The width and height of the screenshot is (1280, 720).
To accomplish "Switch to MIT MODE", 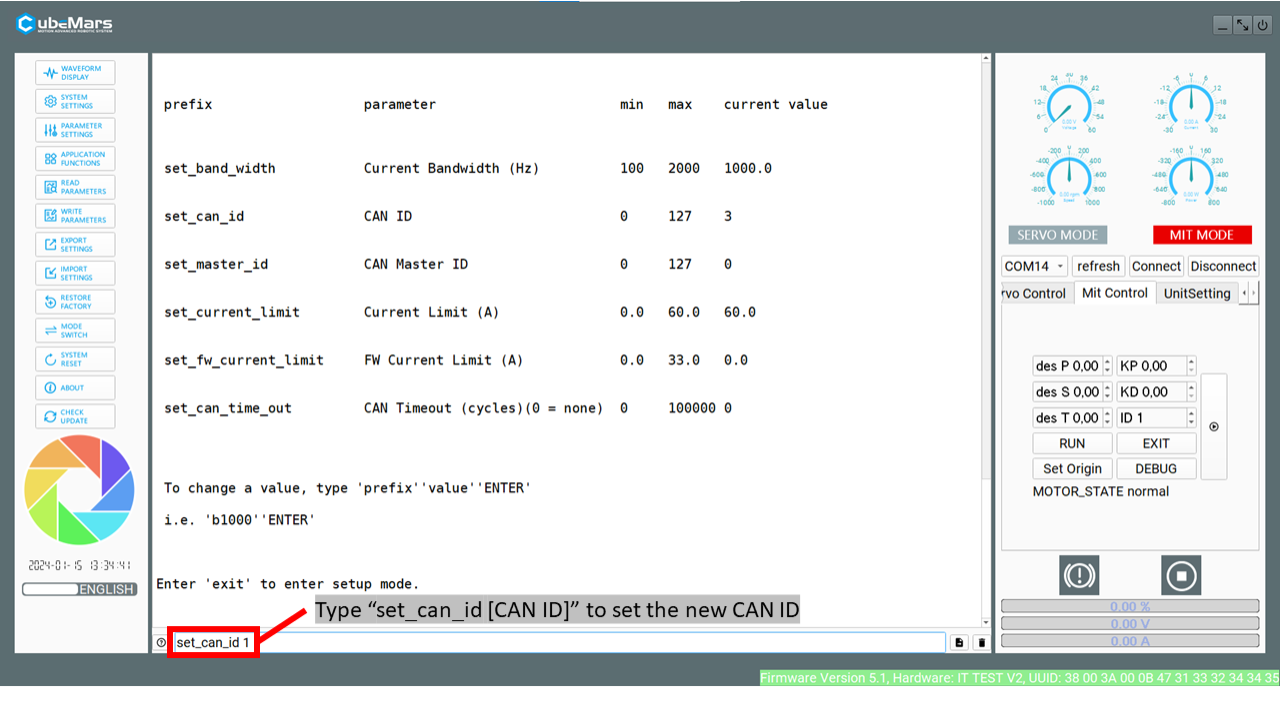I will (x=1201, y=235).
